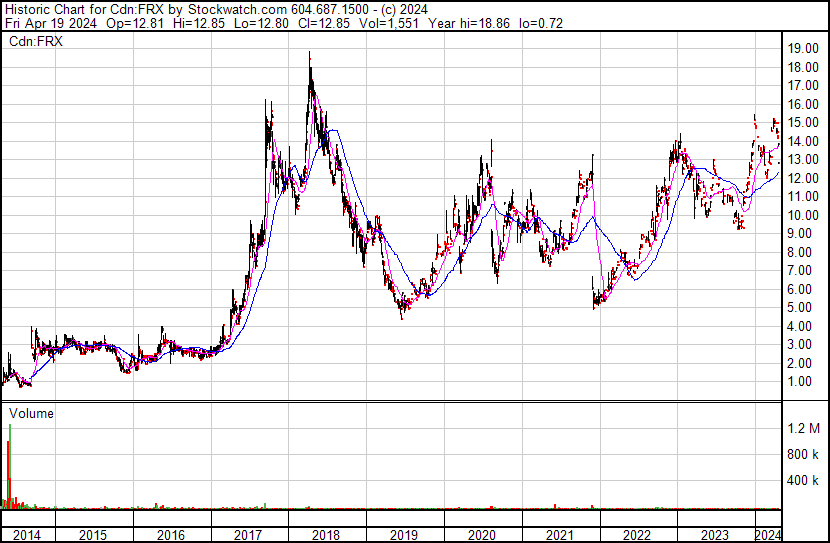Click the 19.00 price axis label
Screen dimensions: 830x543
click(804, 48)
